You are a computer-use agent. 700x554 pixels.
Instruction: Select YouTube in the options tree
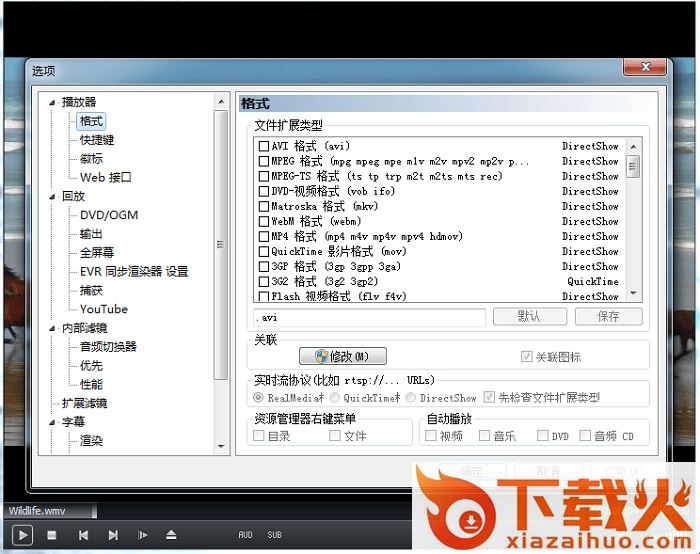point(103,309)
